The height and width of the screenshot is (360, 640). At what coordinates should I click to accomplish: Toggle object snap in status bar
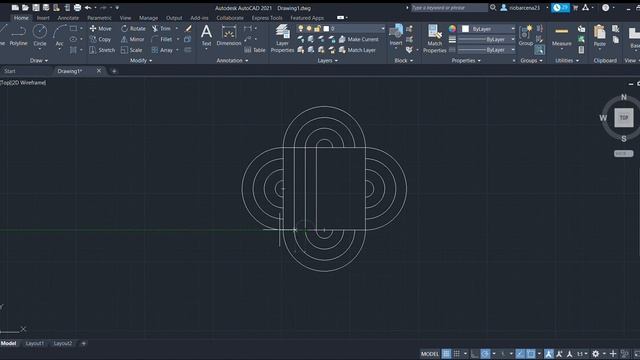click(531, 353)
